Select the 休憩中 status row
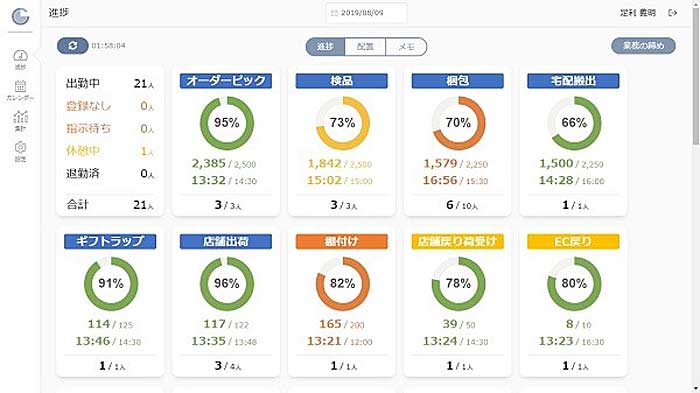The height and width of the screenshot is (393, 700). tap(110, 151)
